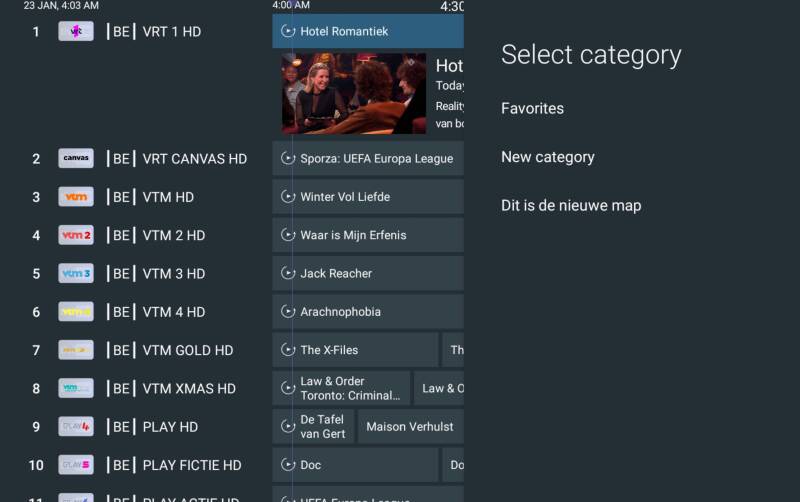This screenshot has width=800, height=502.
Task: Click the Canvas channel logo
Action: (x=76, y=158)
